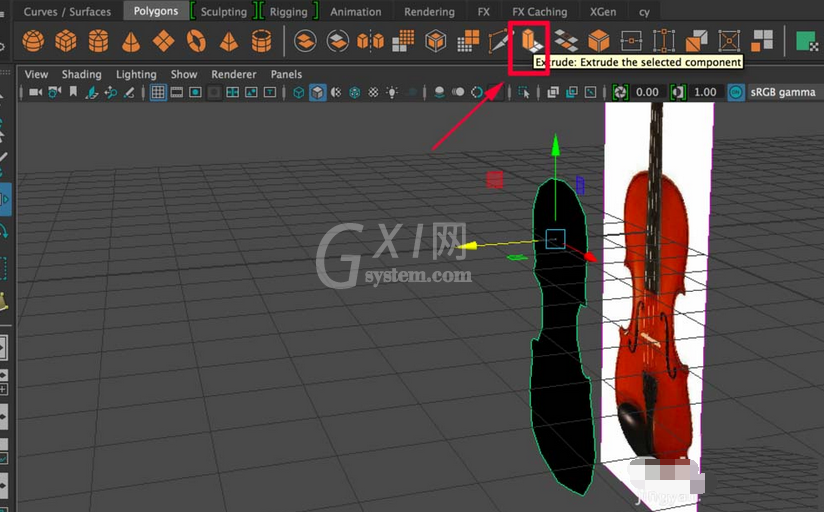Toggle the safe title display

270,93
